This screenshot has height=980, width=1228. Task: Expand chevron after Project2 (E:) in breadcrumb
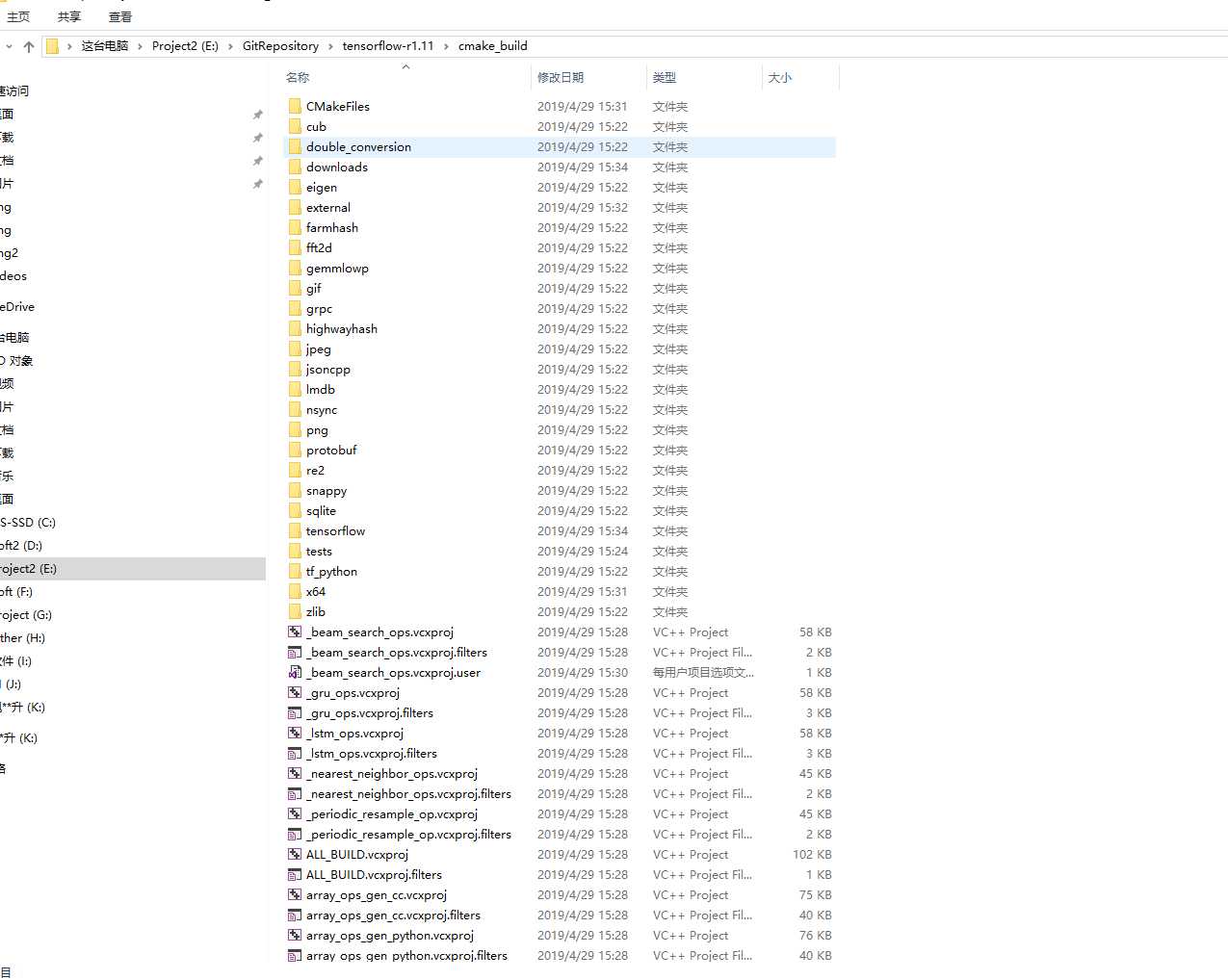231,46
